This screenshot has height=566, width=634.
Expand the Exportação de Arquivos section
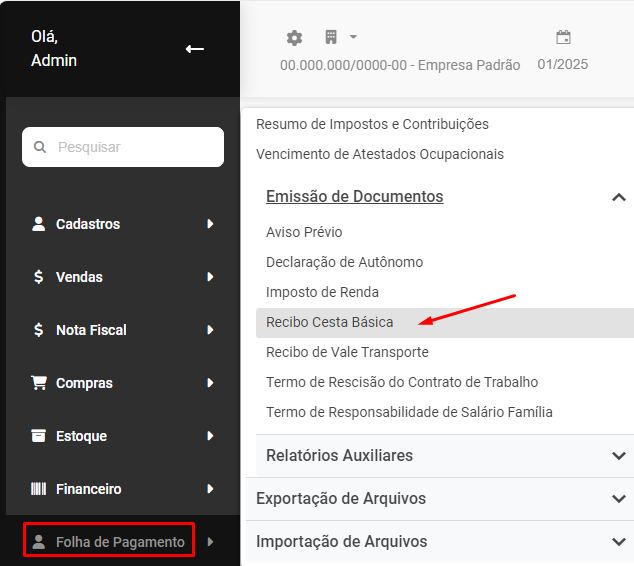(x=618, y=499)
